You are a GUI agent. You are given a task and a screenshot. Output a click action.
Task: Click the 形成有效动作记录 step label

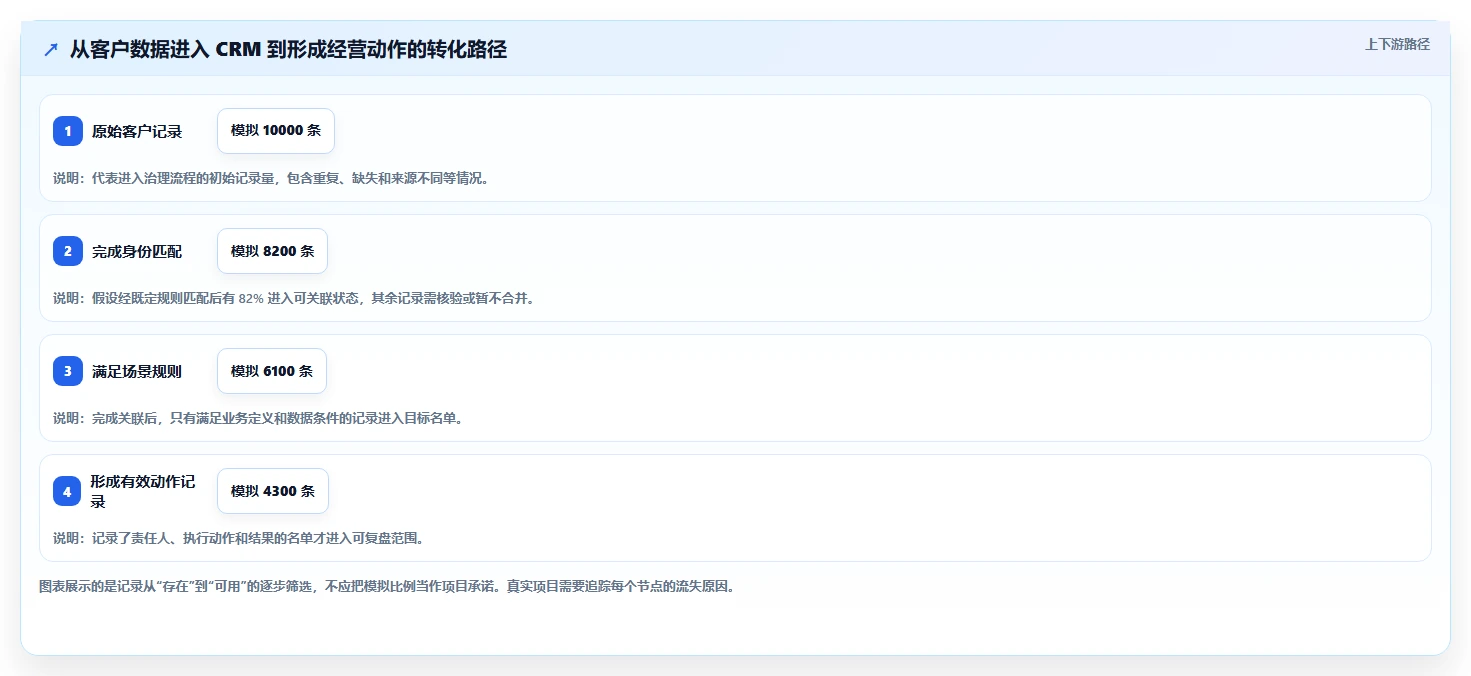tap(143, 491)
